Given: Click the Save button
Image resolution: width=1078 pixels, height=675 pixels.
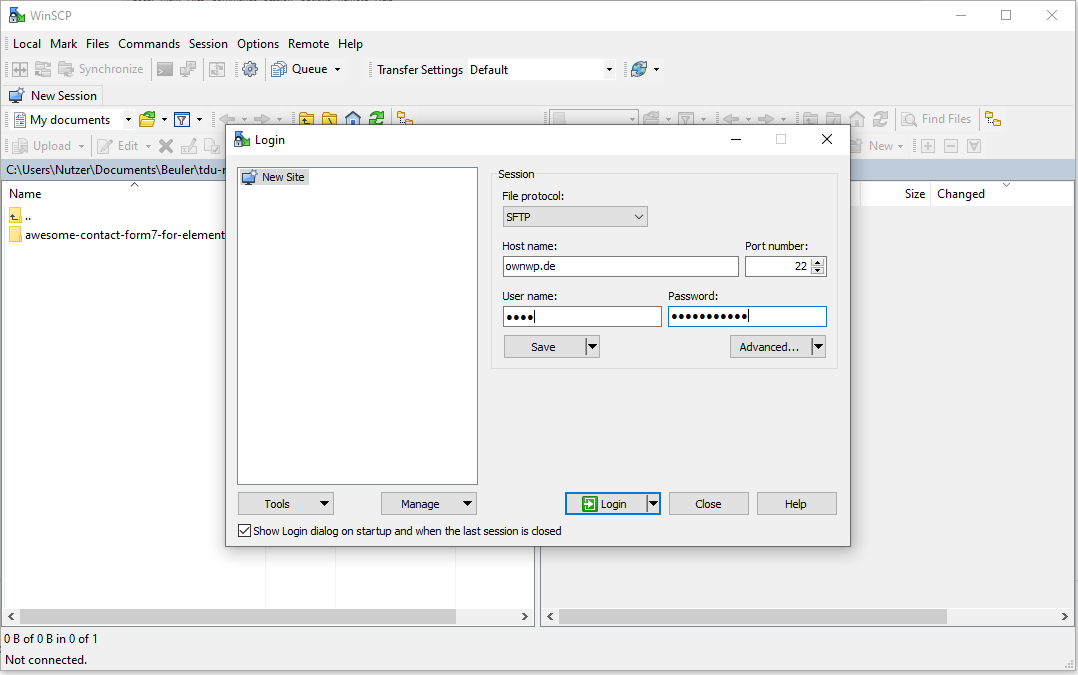Looking at the screenshot, I should point(544,347).
